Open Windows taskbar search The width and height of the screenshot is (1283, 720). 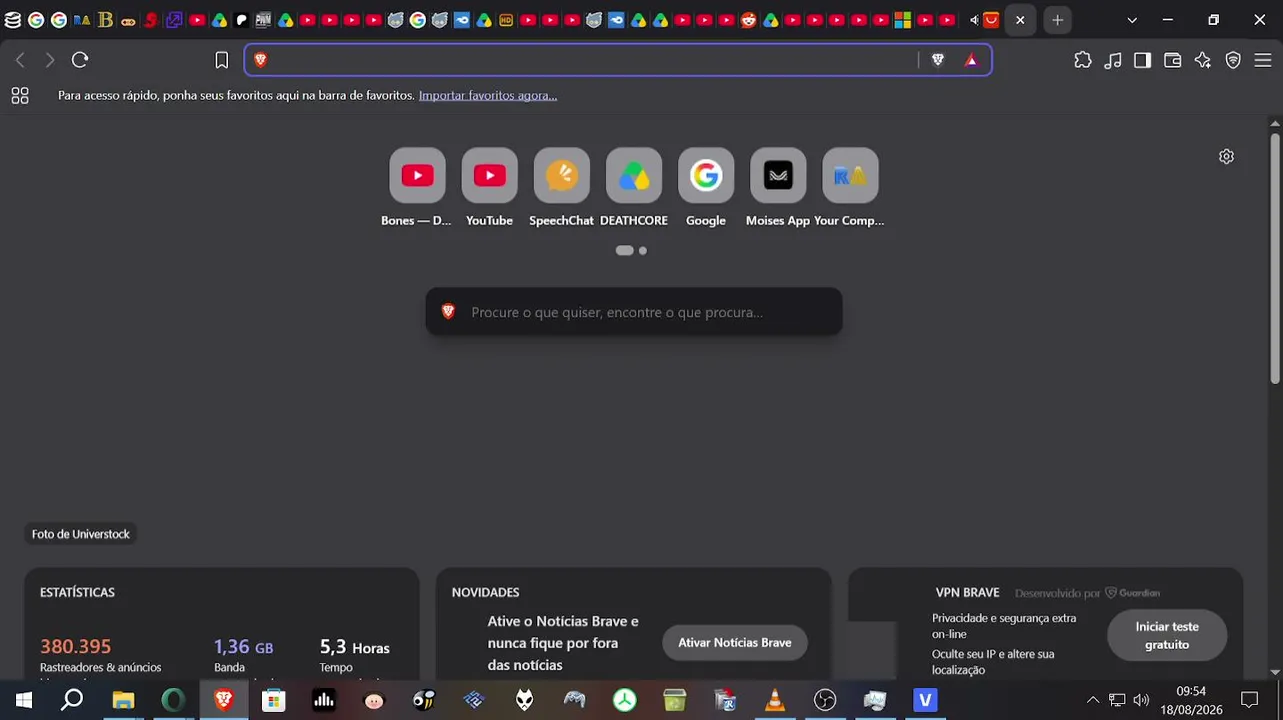point(72,700)
